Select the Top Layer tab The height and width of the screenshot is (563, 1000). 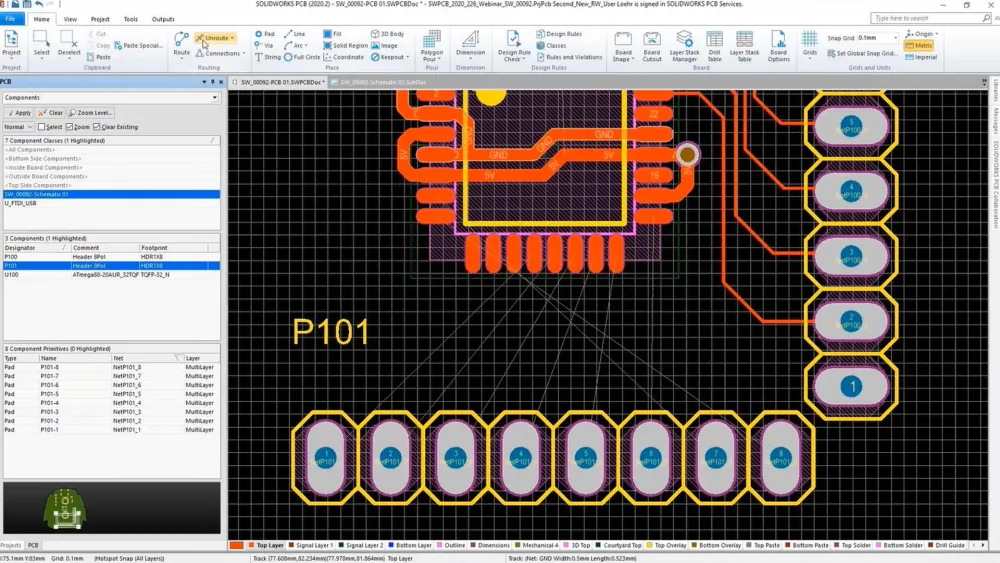click(266, 545)
